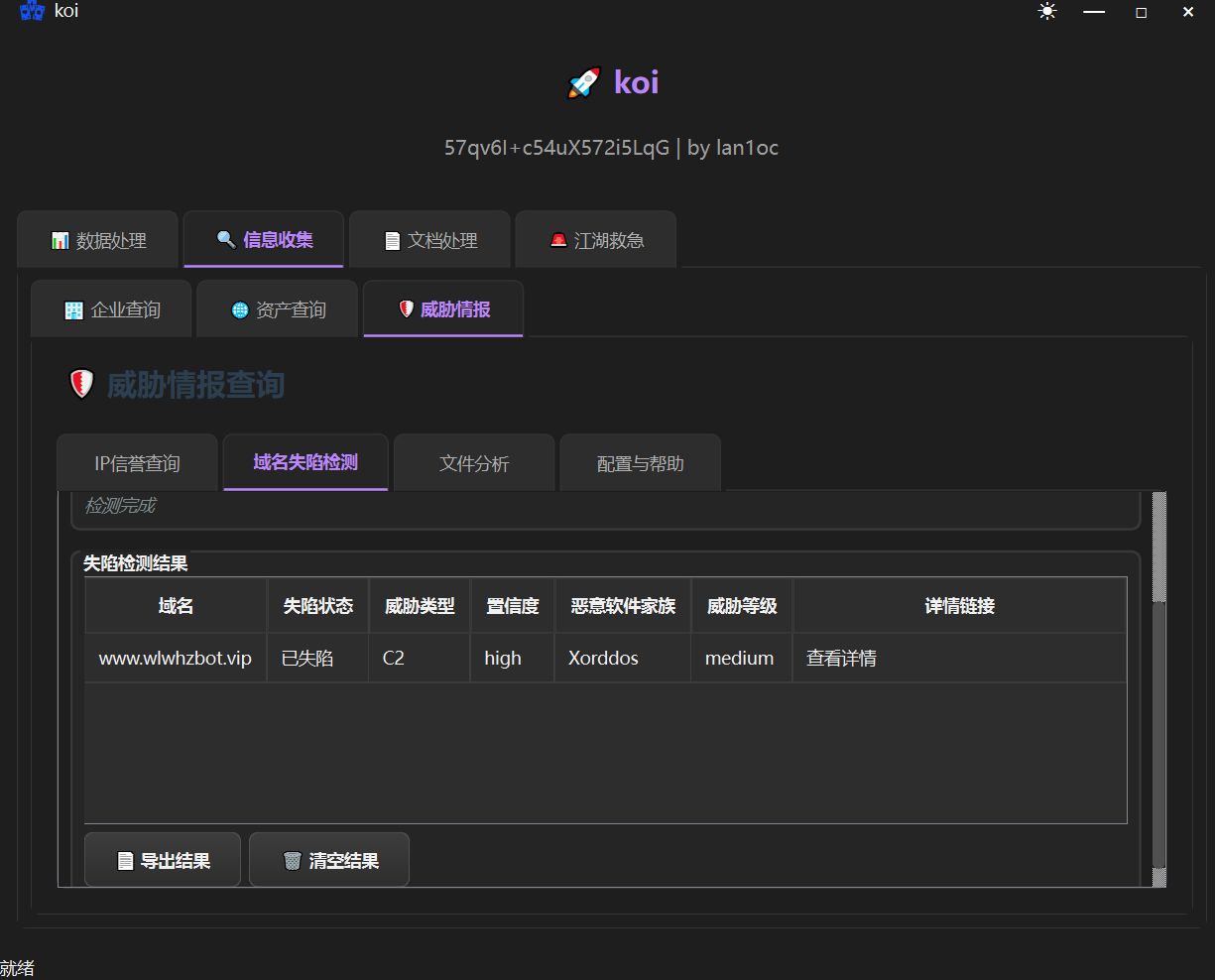Switch to IP信誉查询 tab

(137, 463)
